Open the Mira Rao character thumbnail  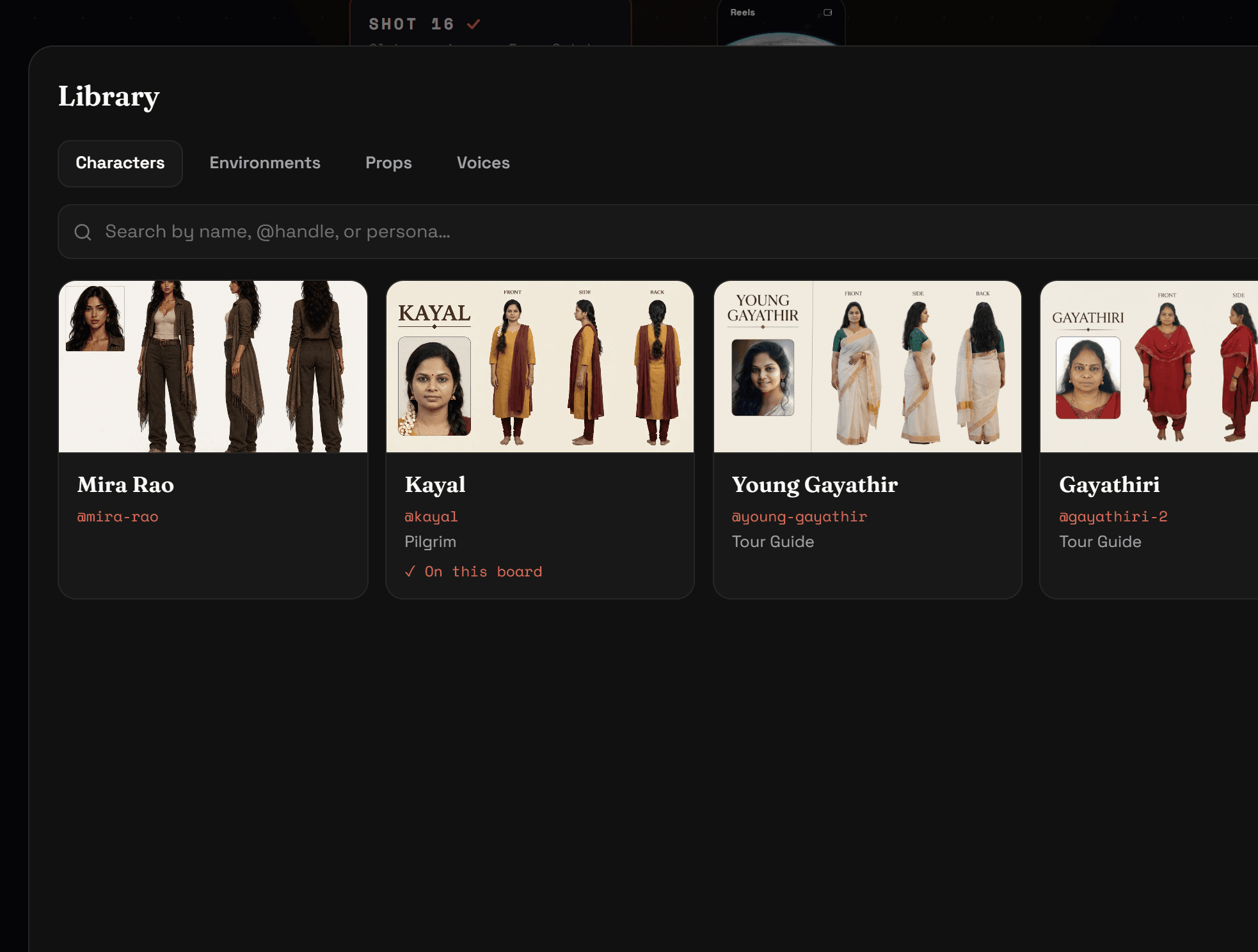[x=213, y=367]
